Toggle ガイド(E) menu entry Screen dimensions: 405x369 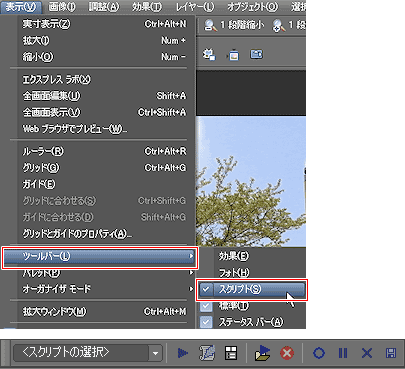coord(100,184)
